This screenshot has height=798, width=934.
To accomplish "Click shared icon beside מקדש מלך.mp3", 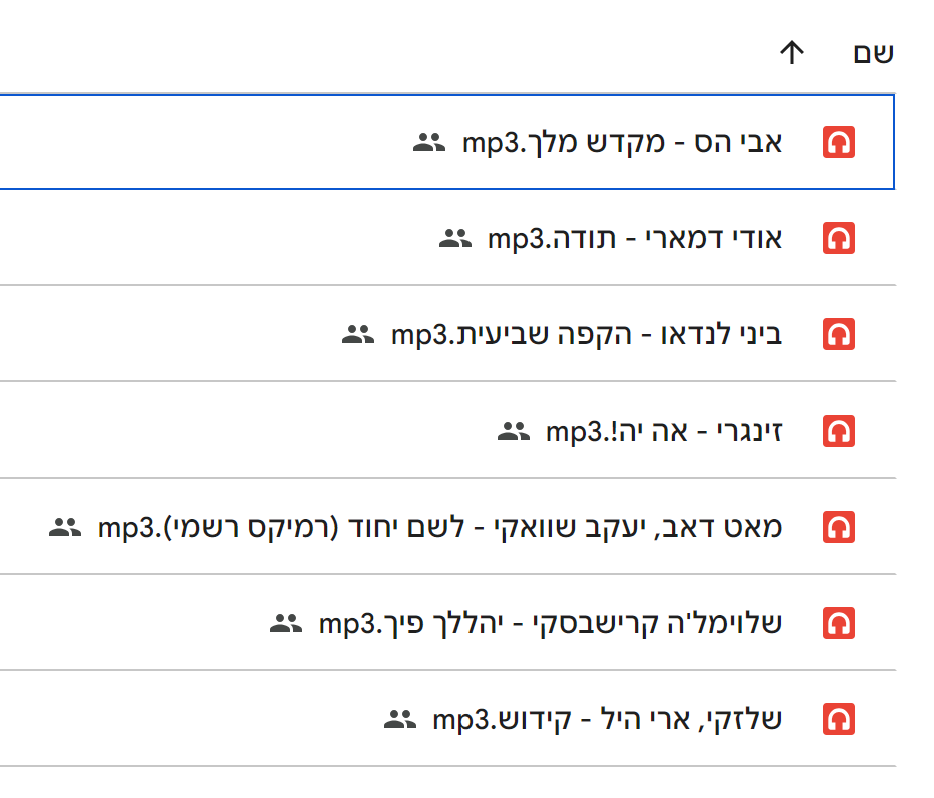I will [428, 143].
